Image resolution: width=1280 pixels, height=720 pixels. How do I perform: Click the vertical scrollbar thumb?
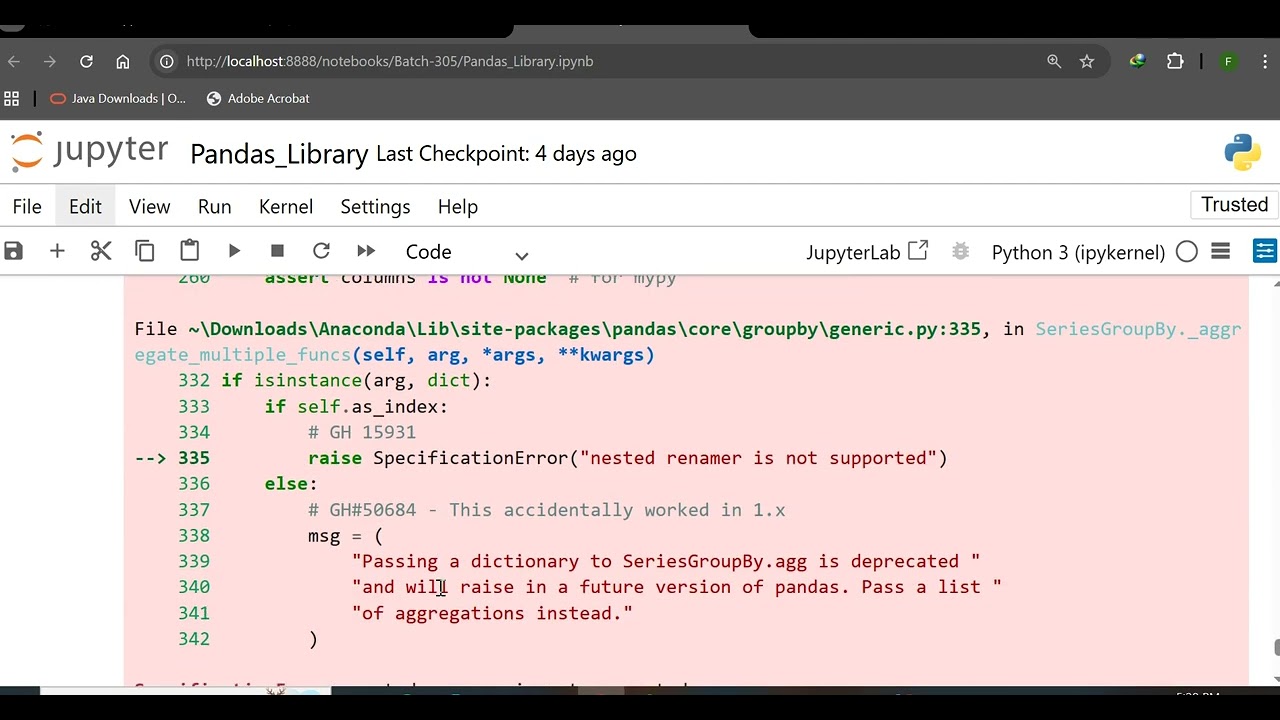pyautogui.click(x=1276, y=648)
